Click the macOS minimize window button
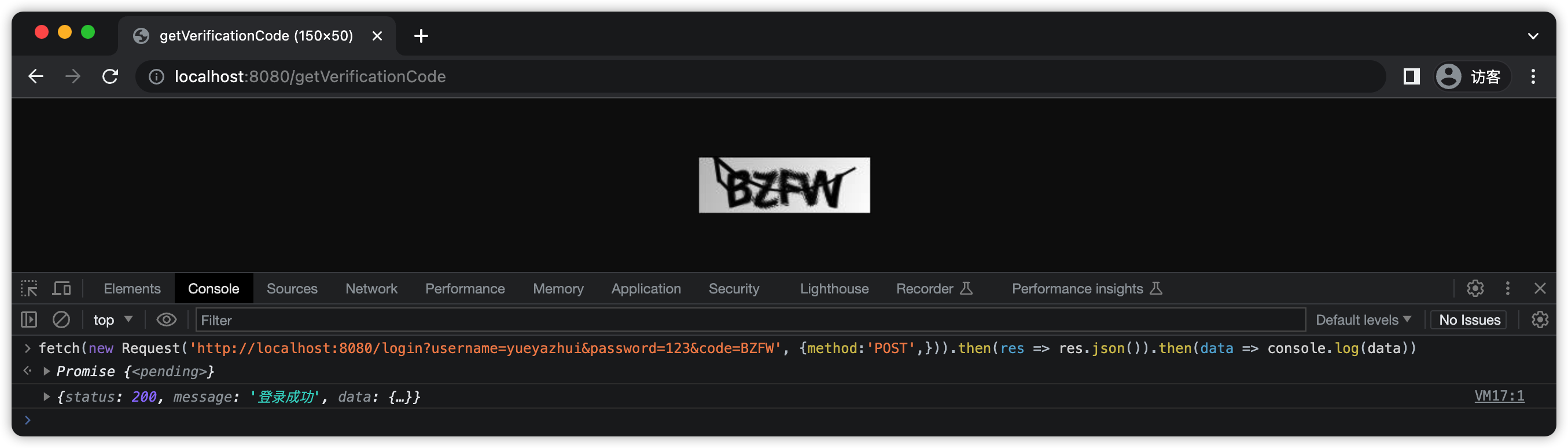1568x448 pixels. click(65, 32)
